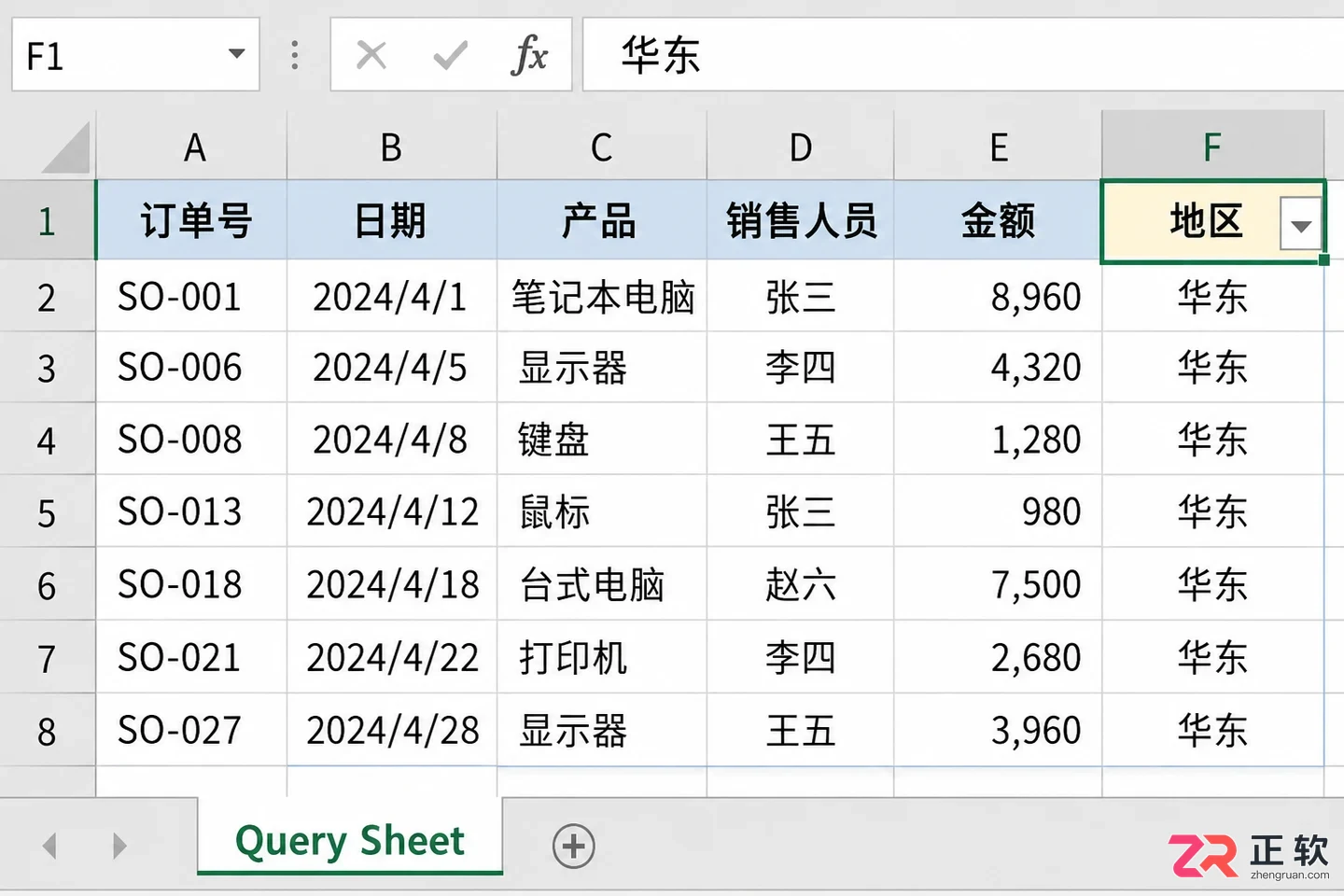
Task: Click the formula bar input showing 华东
Action: click(x=963, y=55)
